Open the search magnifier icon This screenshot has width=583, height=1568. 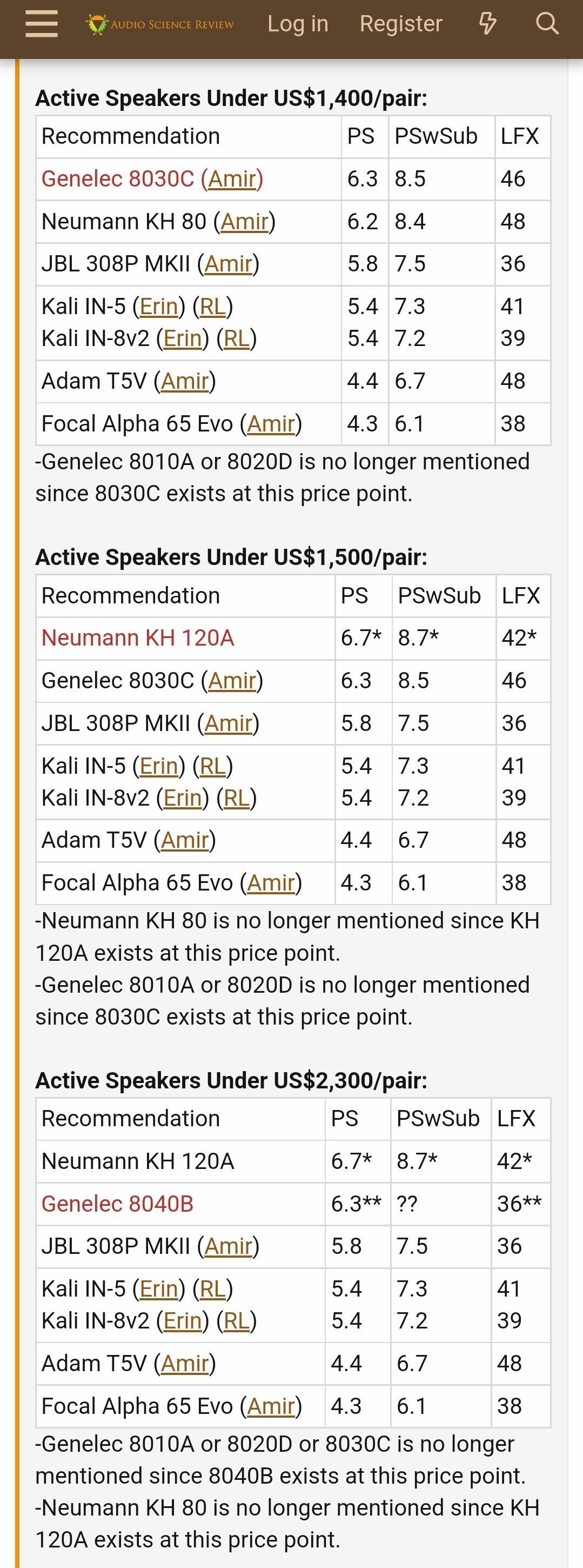pyautogui.click(x=546, y=24)
